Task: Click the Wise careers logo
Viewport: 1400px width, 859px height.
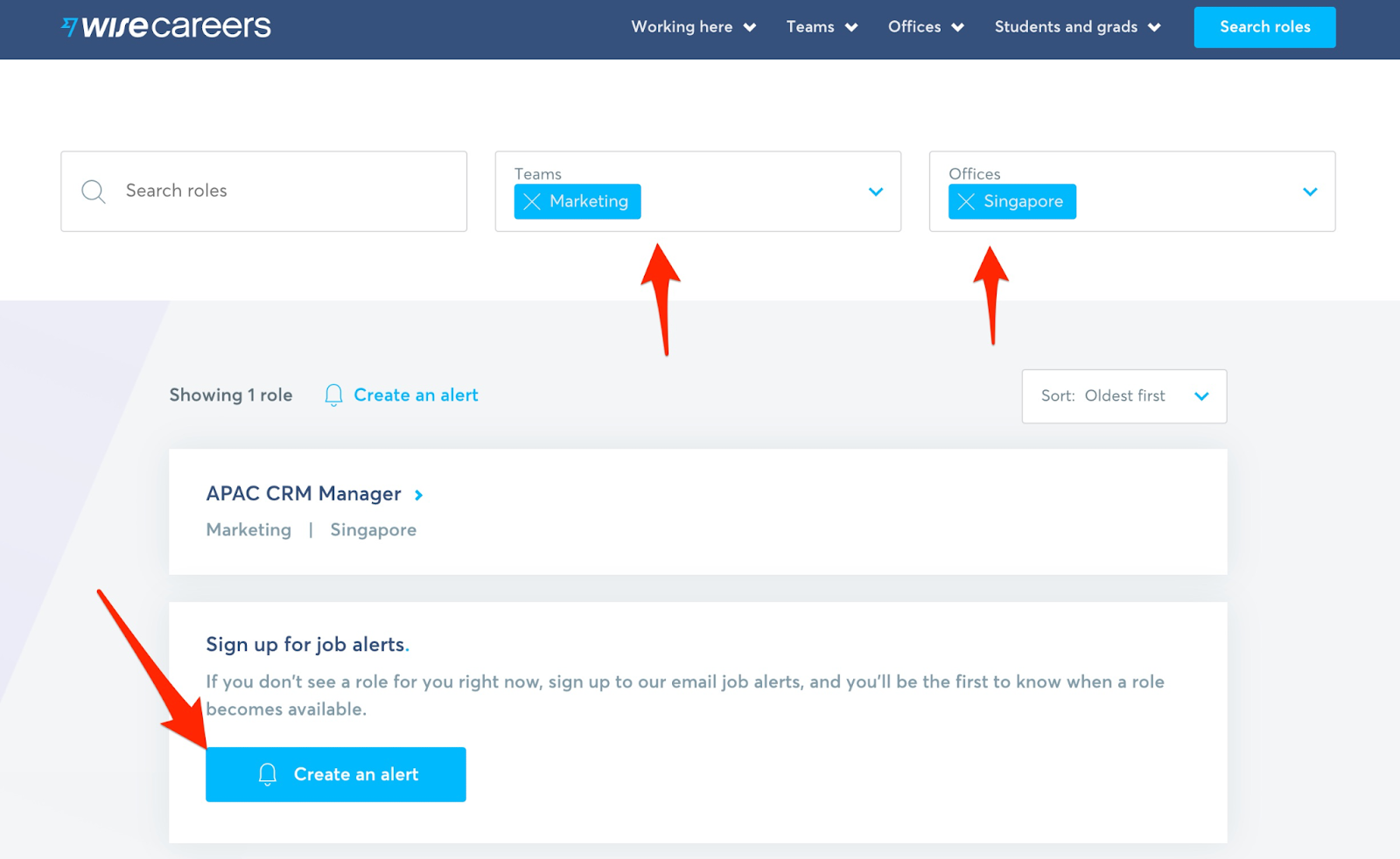Action: click(166, 27)
